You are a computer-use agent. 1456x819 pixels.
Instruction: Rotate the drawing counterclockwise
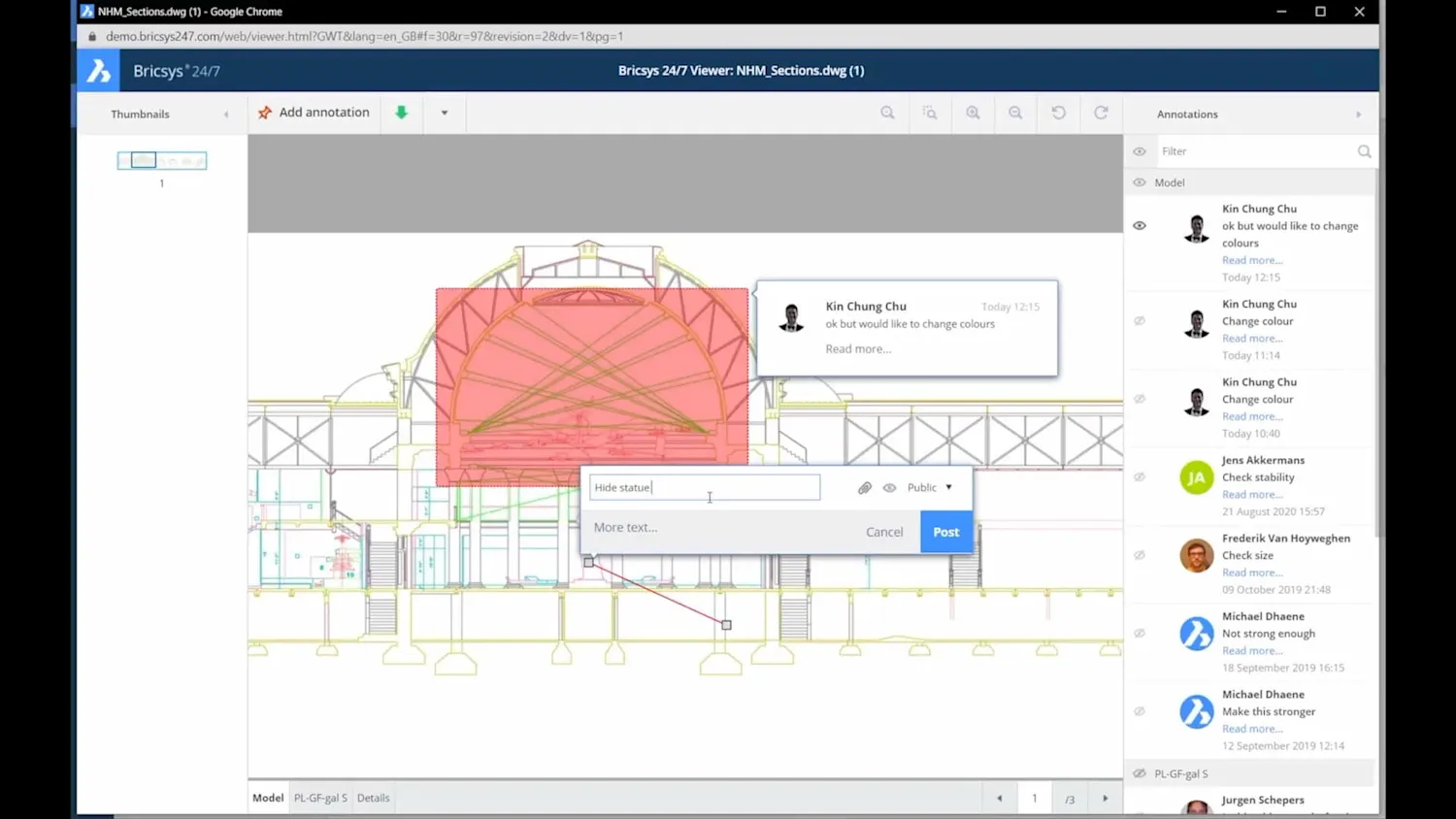coord(1058,113)
